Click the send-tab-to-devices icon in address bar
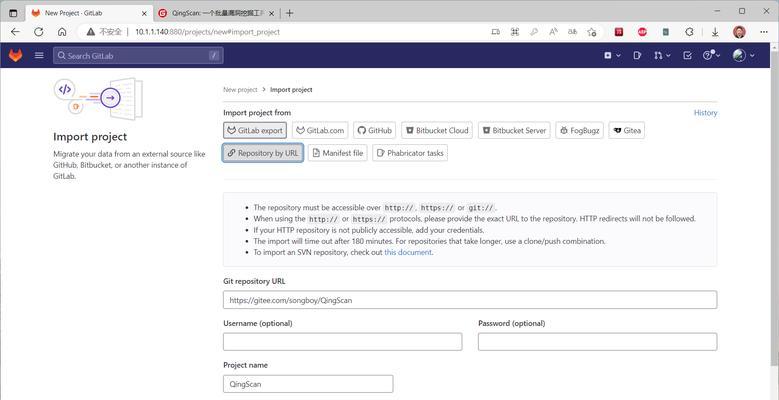779x400 pixels. (x=495, y=32)
